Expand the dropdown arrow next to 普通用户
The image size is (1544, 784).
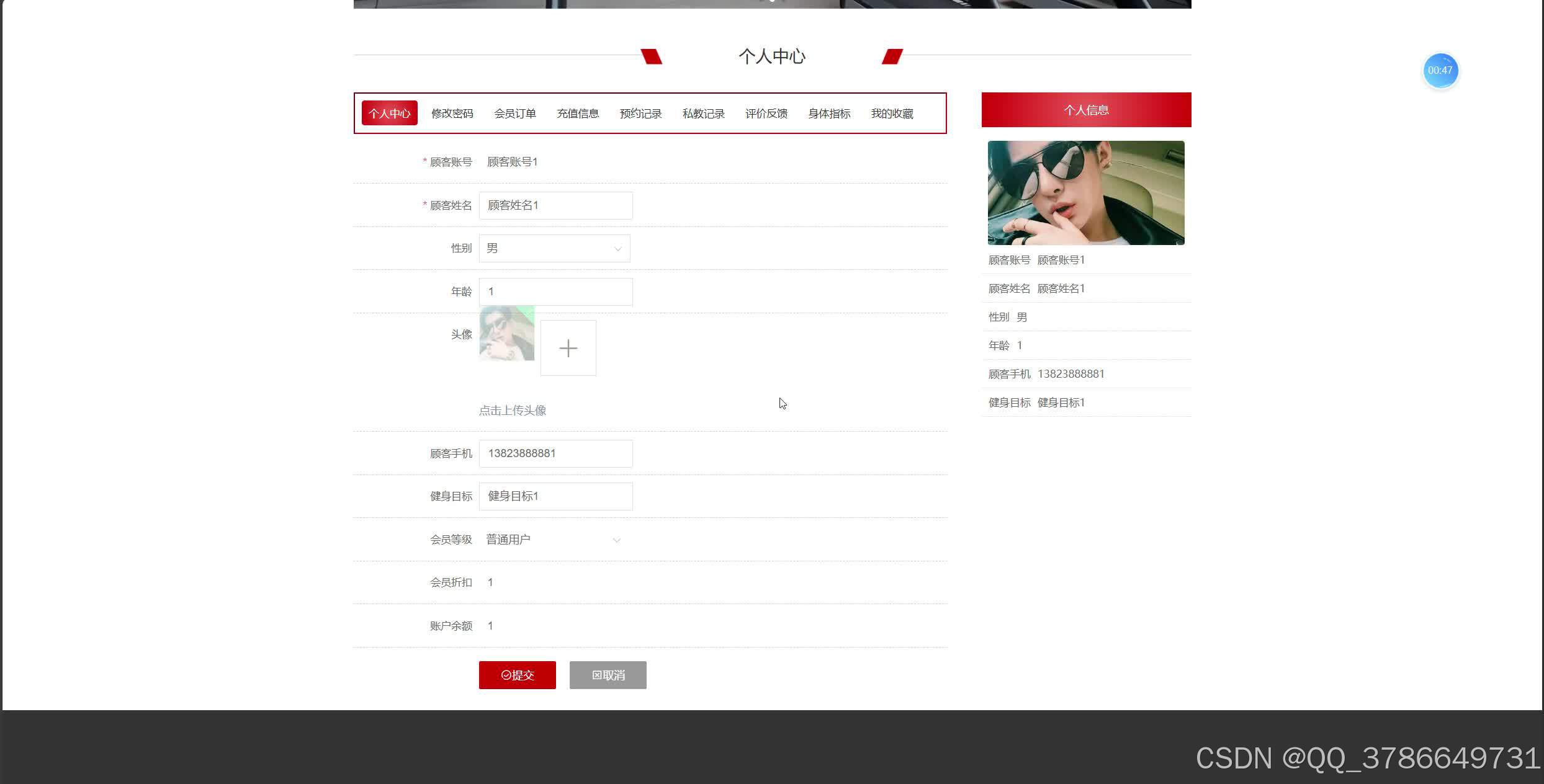coord(616,540)
